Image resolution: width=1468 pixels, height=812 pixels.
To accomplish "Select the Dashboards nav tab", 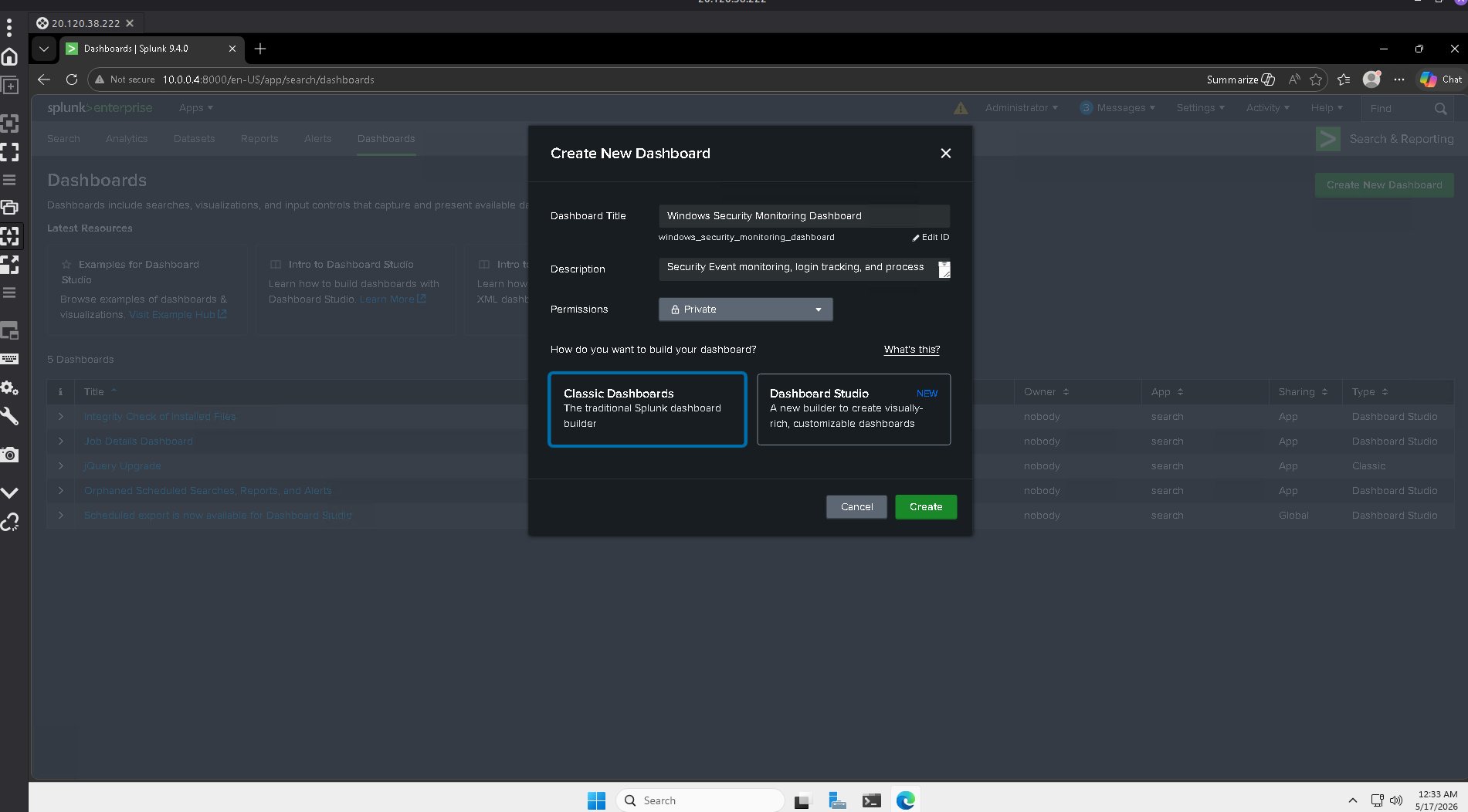I will tap(386, 139).
